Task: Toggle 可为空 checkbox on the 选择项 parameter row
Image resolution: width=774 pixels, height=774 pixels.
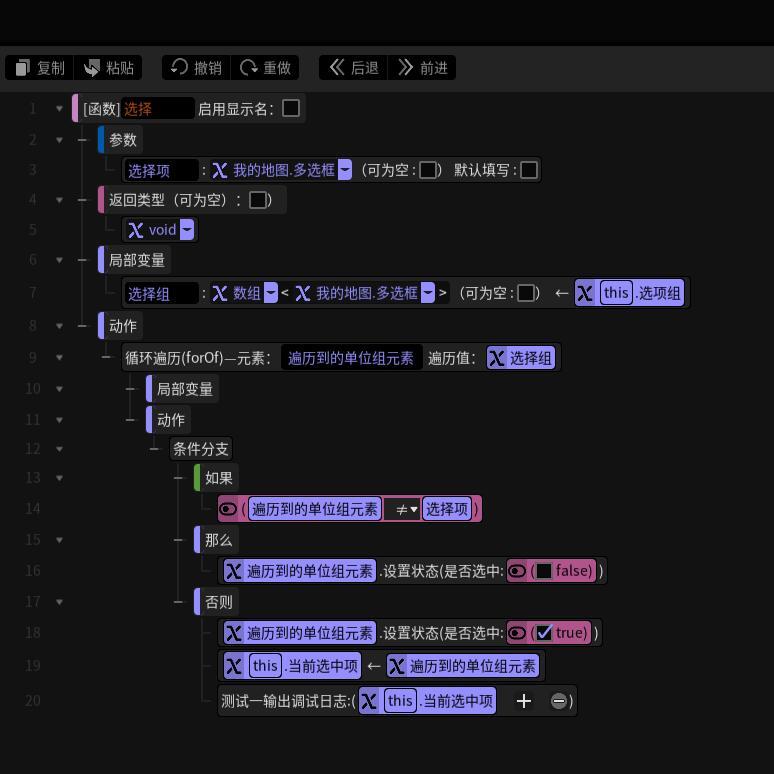Action: 427,170
